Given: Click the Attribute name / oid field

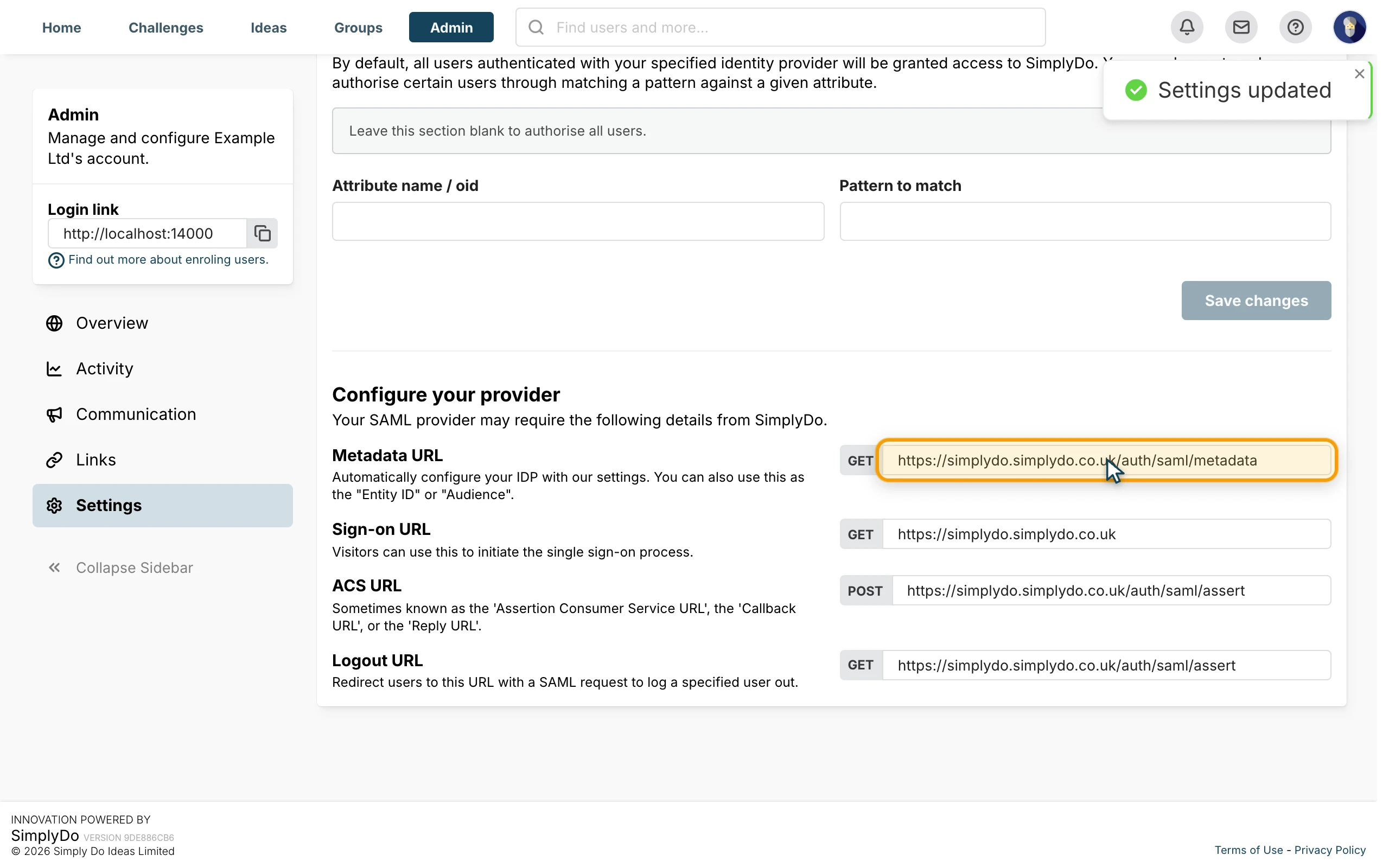Looking at the screenshot, I should tap(578, 221).
